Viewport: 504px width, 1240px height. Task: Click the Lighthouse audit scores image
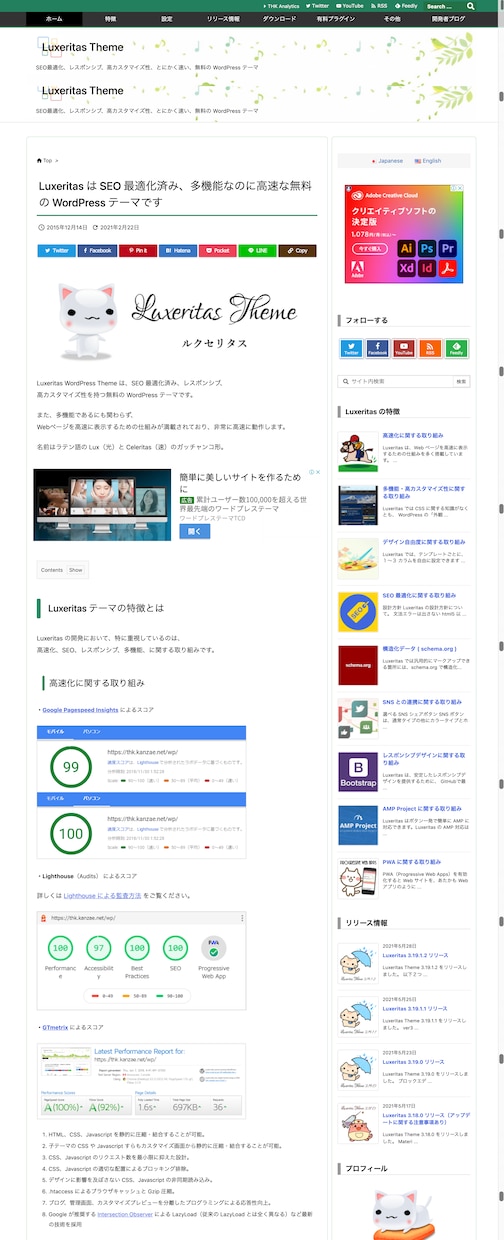141,961
